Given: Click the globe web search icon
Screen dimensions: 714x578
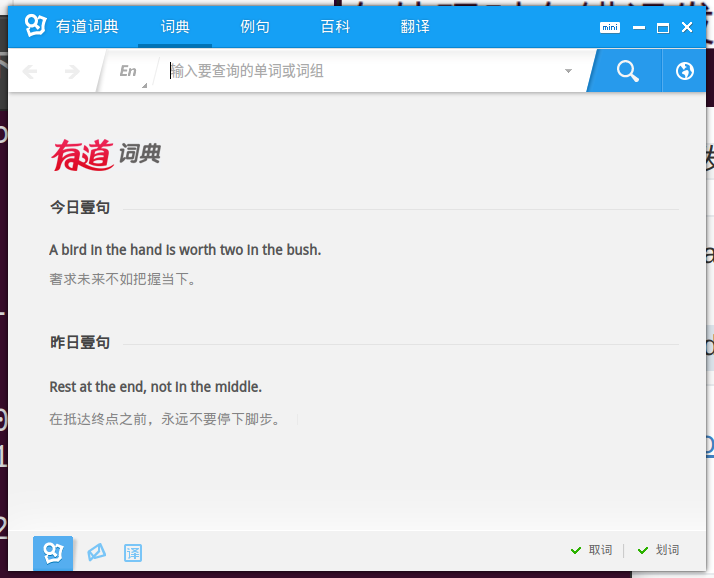Looking at the screenshot, I should click(x=684, y=71).
